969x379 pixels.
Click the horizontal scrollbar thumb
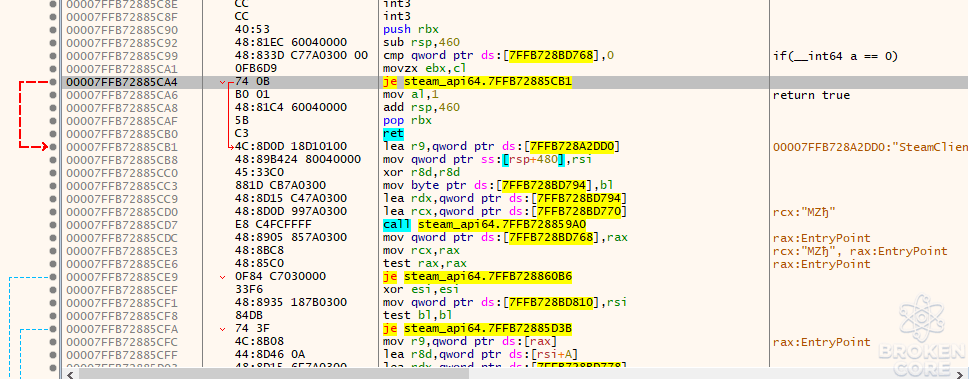(273, 373)
